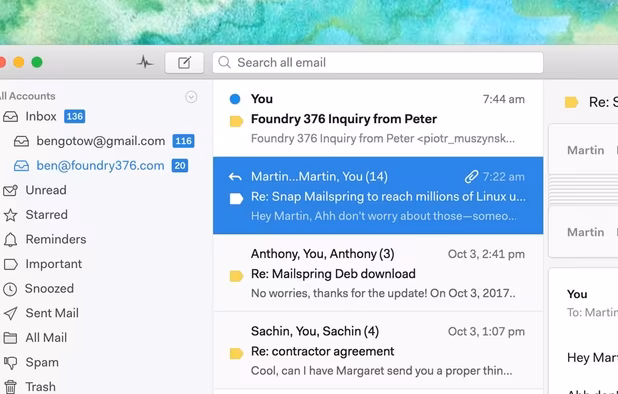Click the reply arrow icon on selected thread

pos(235,177)
